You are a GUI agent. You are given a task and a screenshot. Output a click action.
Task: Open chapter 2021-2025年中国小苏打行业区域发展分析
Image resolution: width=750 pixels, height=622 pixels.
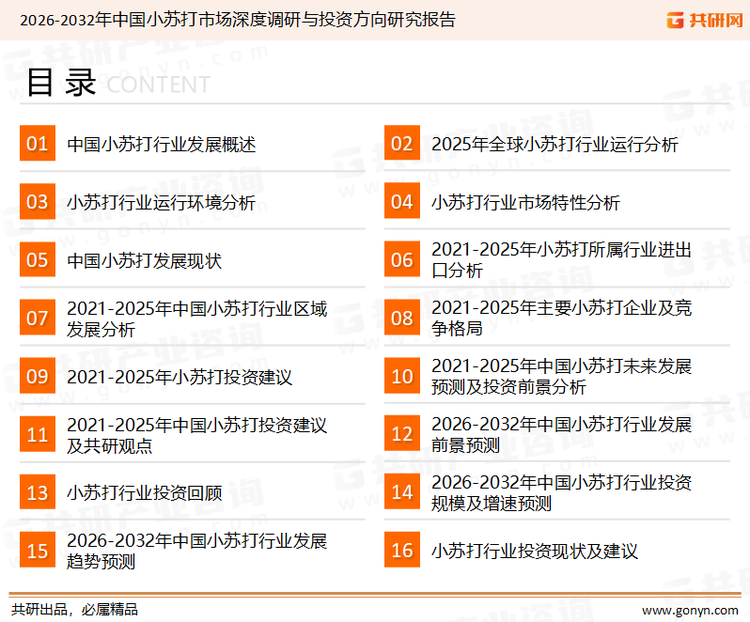pyautogui.click(x=197, y=319)
